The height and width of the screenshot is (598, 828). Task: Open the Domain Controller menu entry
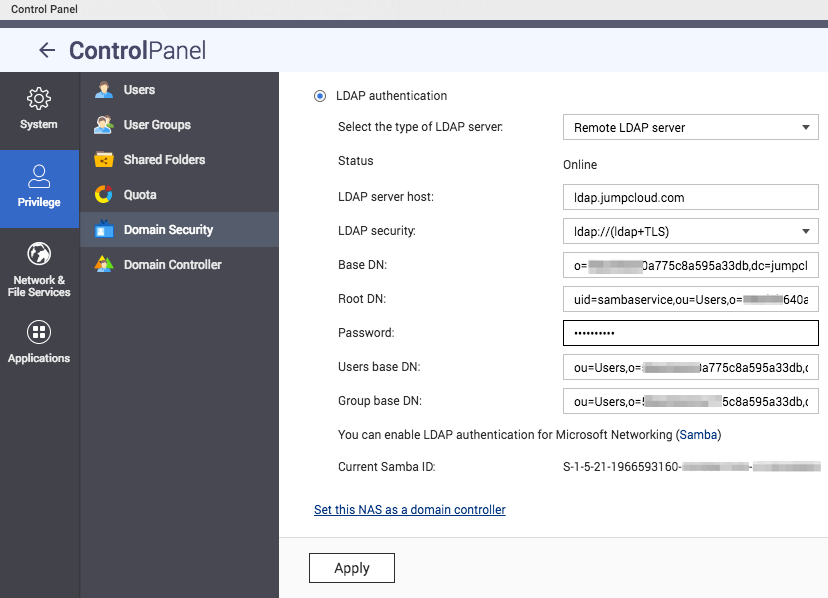[x=180, y=264]
